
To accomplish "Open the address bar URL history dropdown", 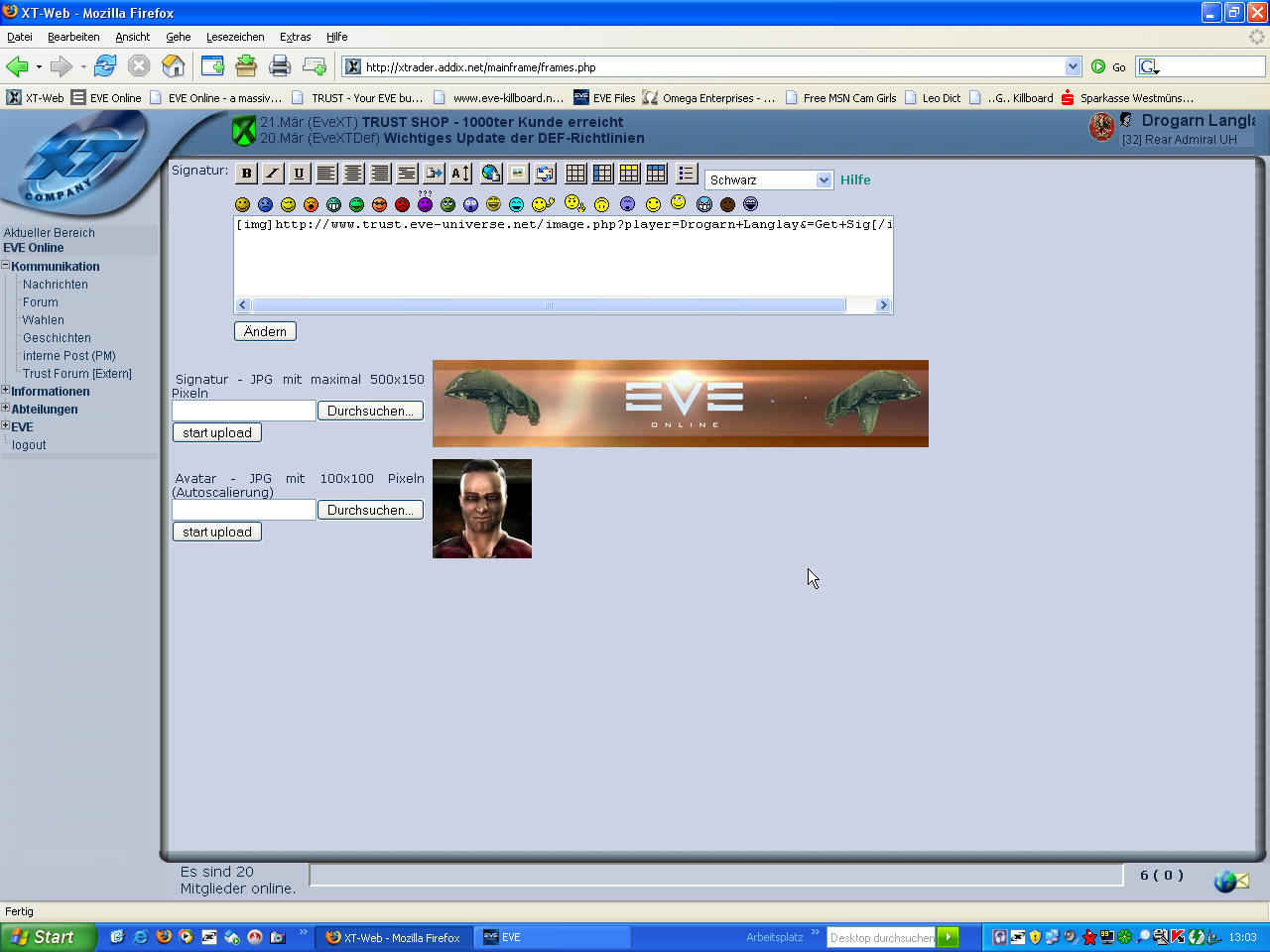I will pos(1073,66).
